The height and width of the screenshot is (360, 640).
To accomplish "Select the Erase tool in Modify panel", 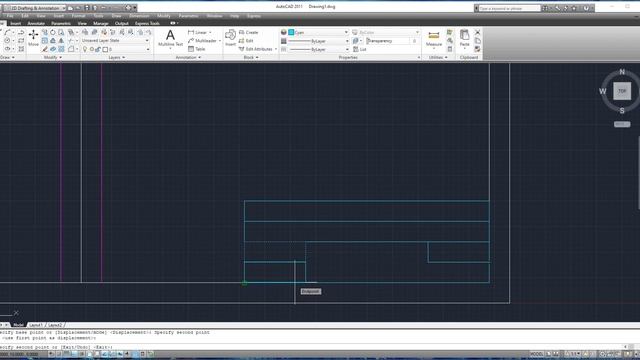I will point(45,49).
